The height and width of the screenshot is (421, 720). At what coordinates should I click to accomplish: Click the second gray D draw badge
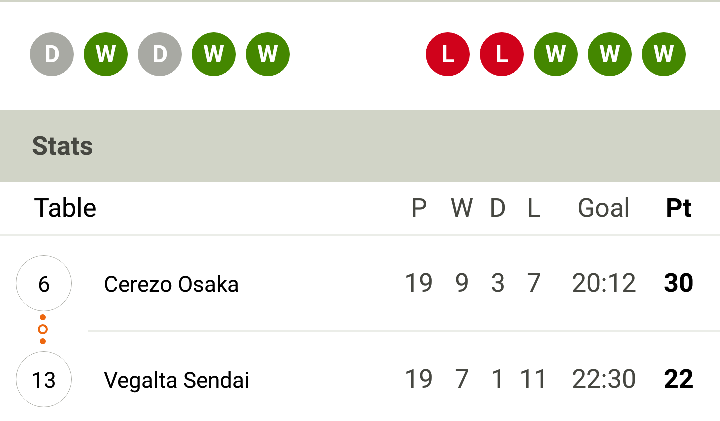pos(160,54)
